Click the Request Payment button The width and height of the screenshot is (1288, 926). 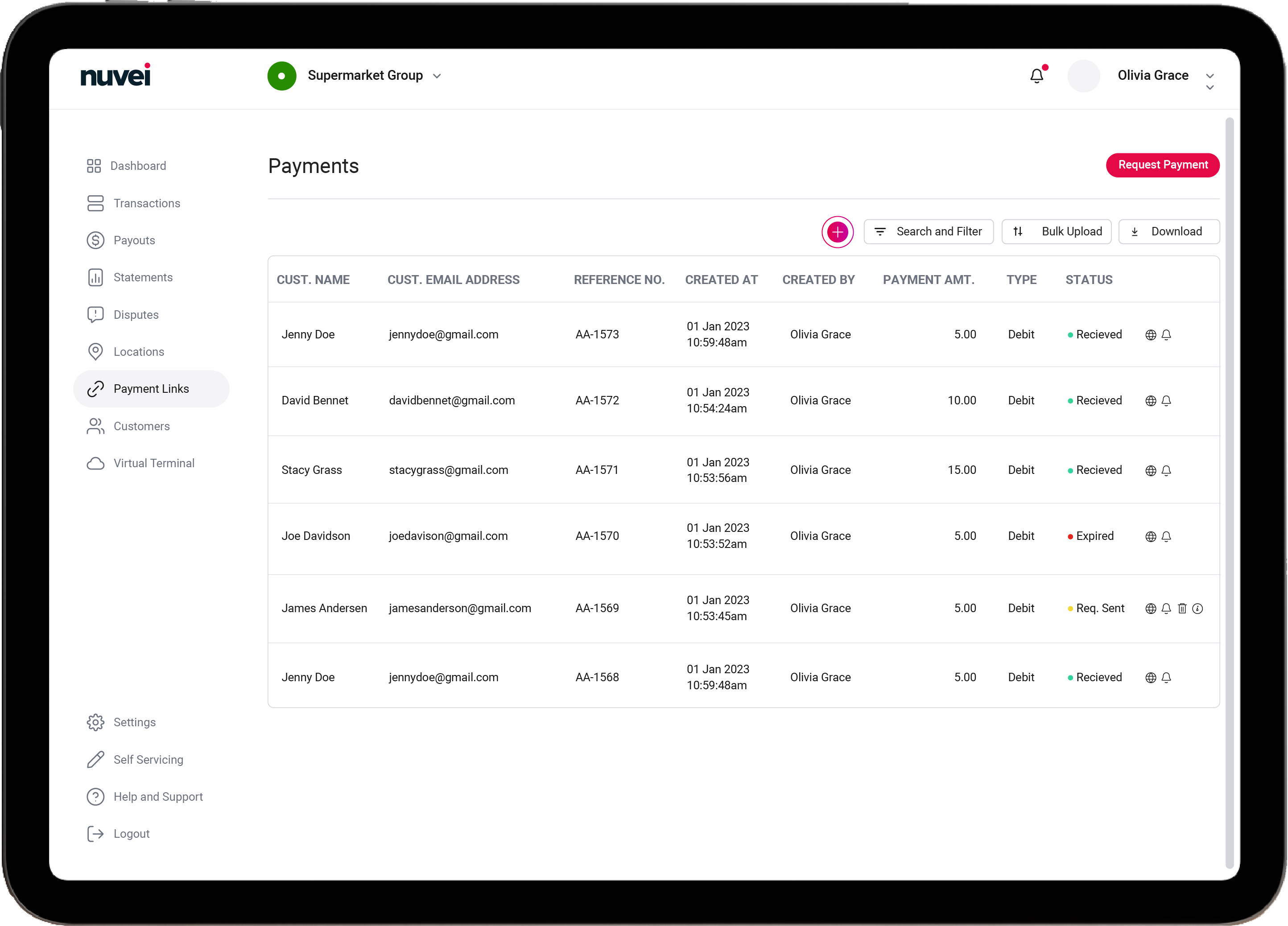click(1163, 165)
